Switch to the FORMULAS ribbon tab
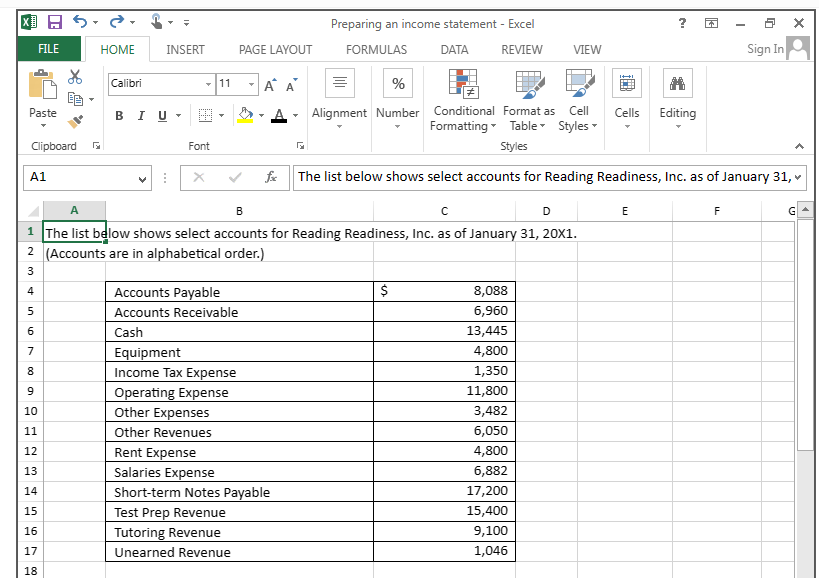819x578 pixels. click(376, 48)
